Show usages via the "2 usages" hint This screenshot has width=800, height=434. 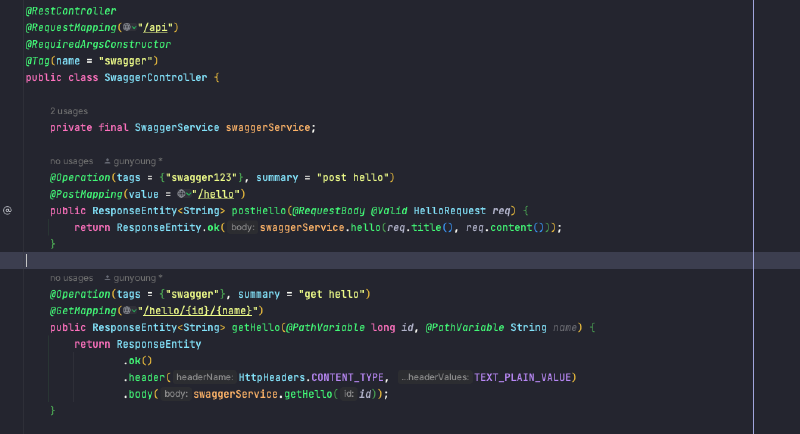coord(69,111)
